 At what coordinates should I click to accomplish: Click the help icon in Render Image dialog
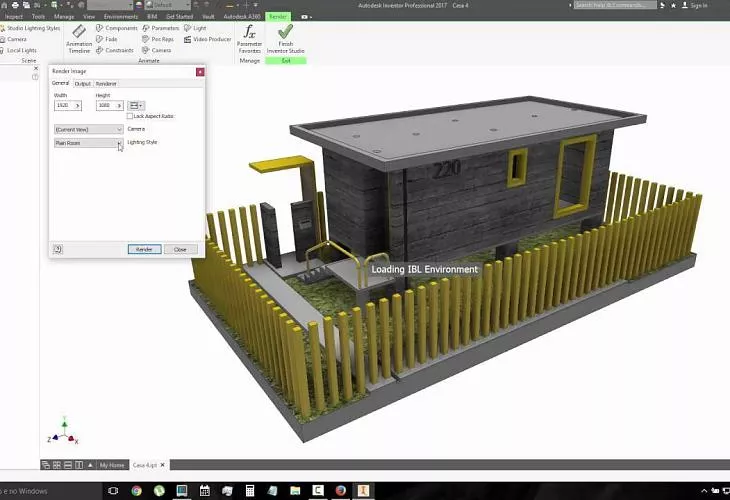point(58,249)
